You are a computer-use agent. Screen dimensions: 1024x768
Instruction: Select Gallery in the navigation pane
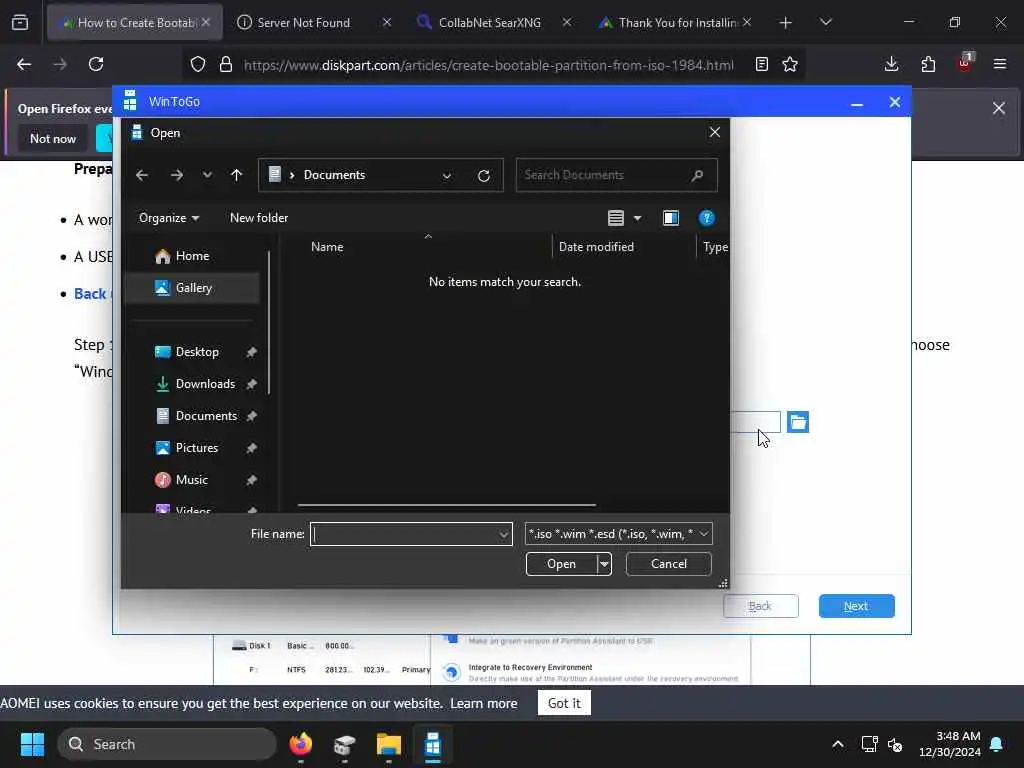192,288
